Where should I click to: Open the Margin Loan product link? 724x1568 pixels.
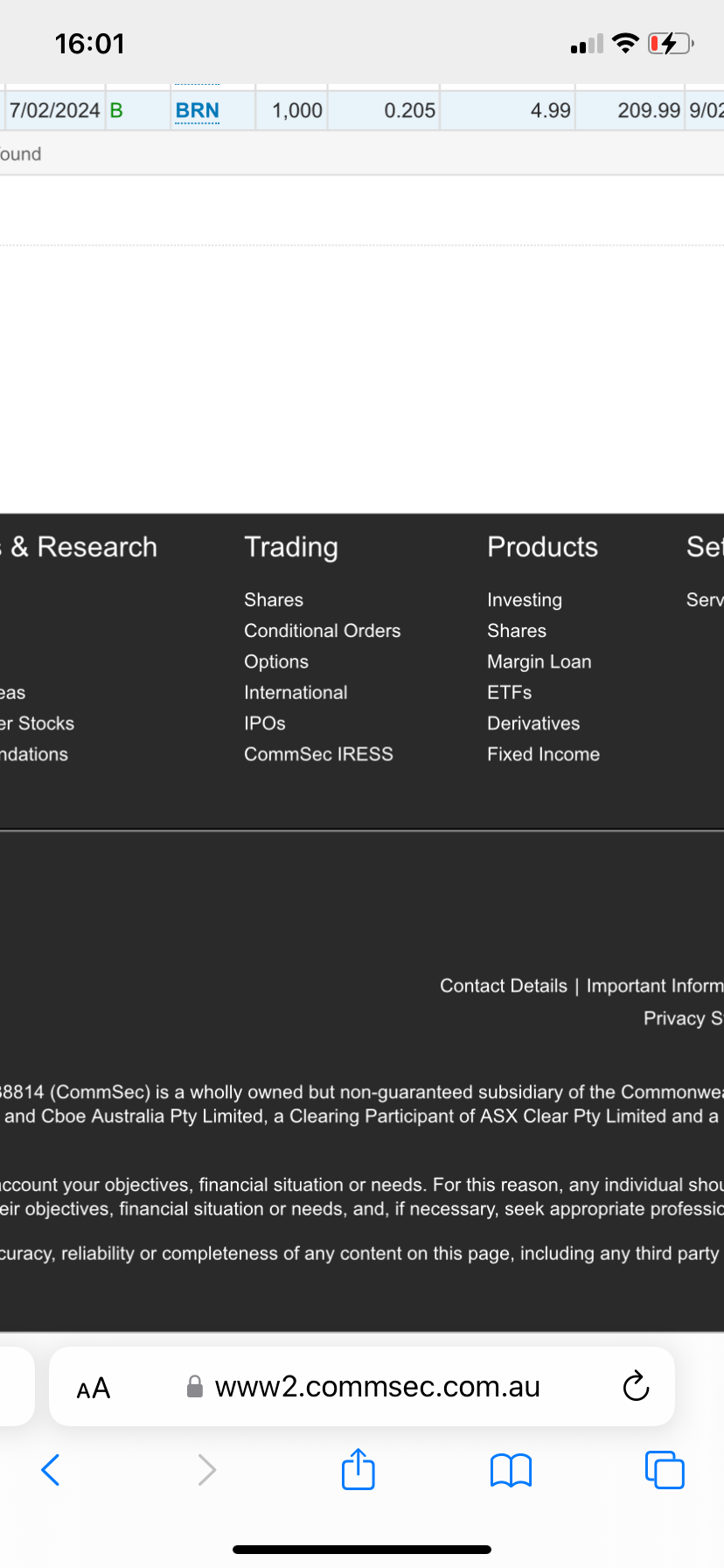(x=540, y=661)
